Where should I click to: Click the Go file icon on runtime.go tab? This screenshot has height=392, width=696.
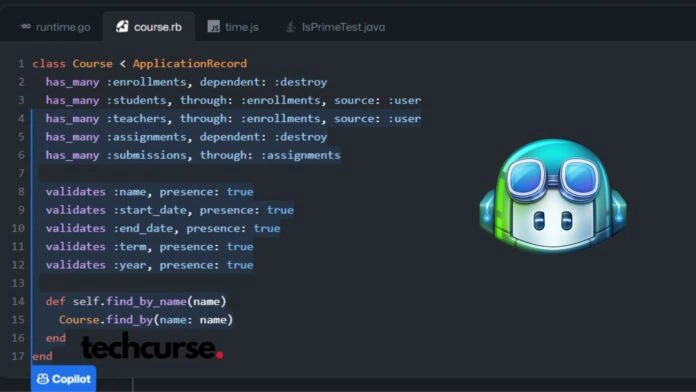26,27
